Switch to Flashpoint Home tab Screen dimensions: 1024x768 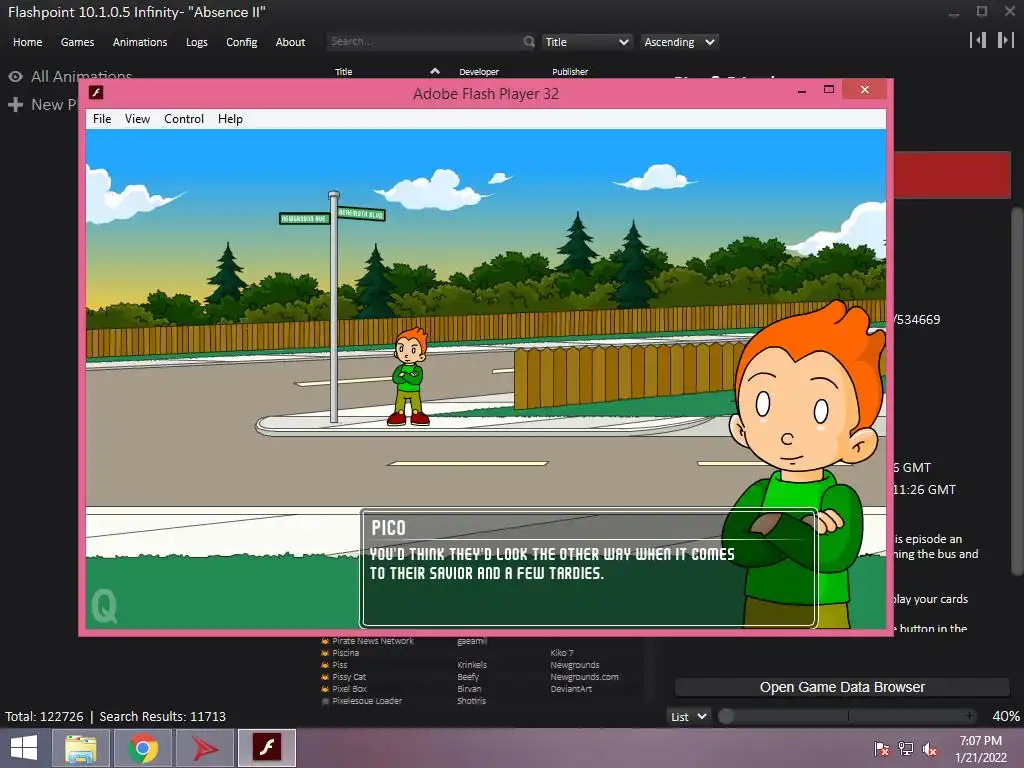tap(27, 42)
